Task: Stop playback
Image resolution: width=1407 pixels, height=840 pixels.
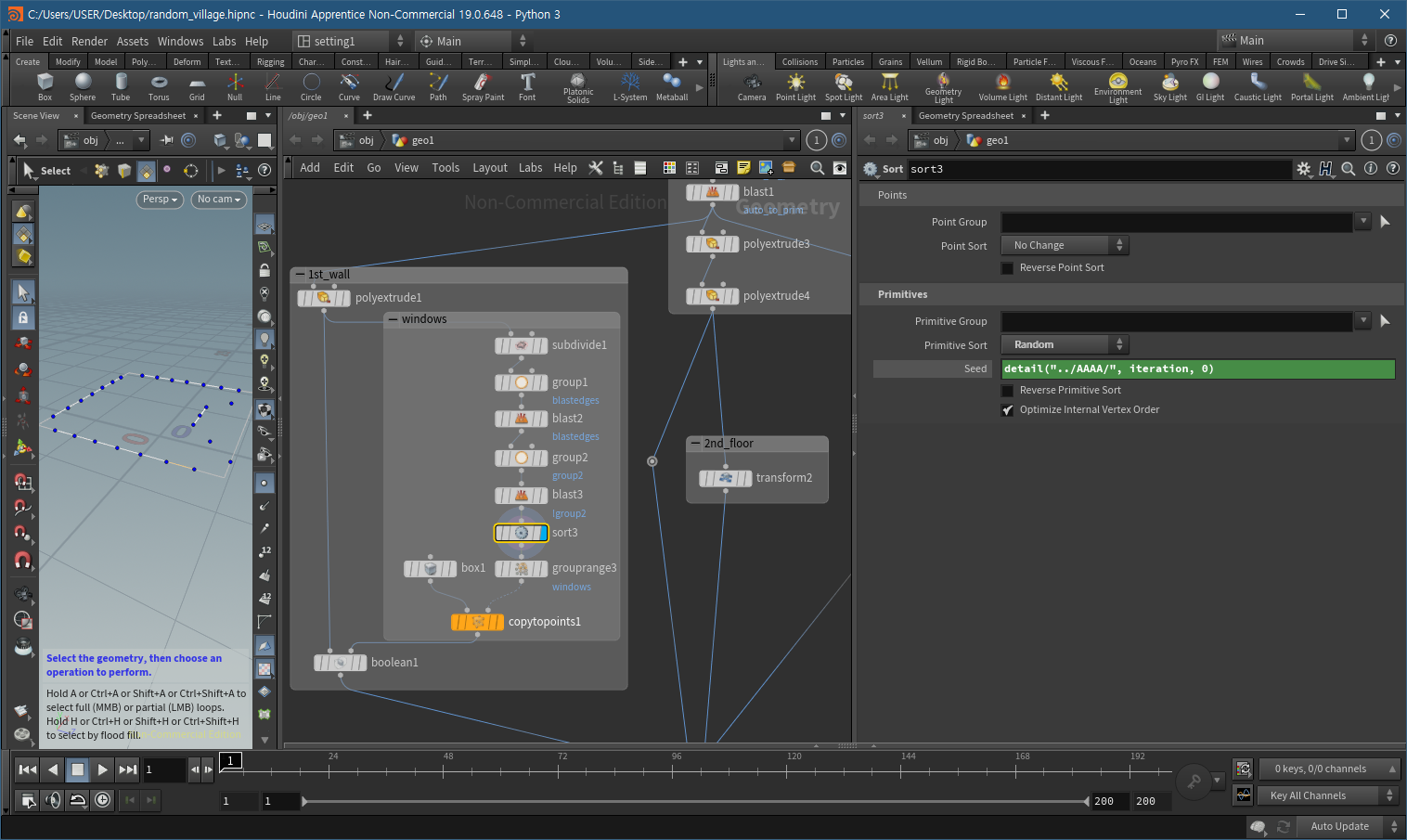Action: pyautogui.click(x=78, y=769)
